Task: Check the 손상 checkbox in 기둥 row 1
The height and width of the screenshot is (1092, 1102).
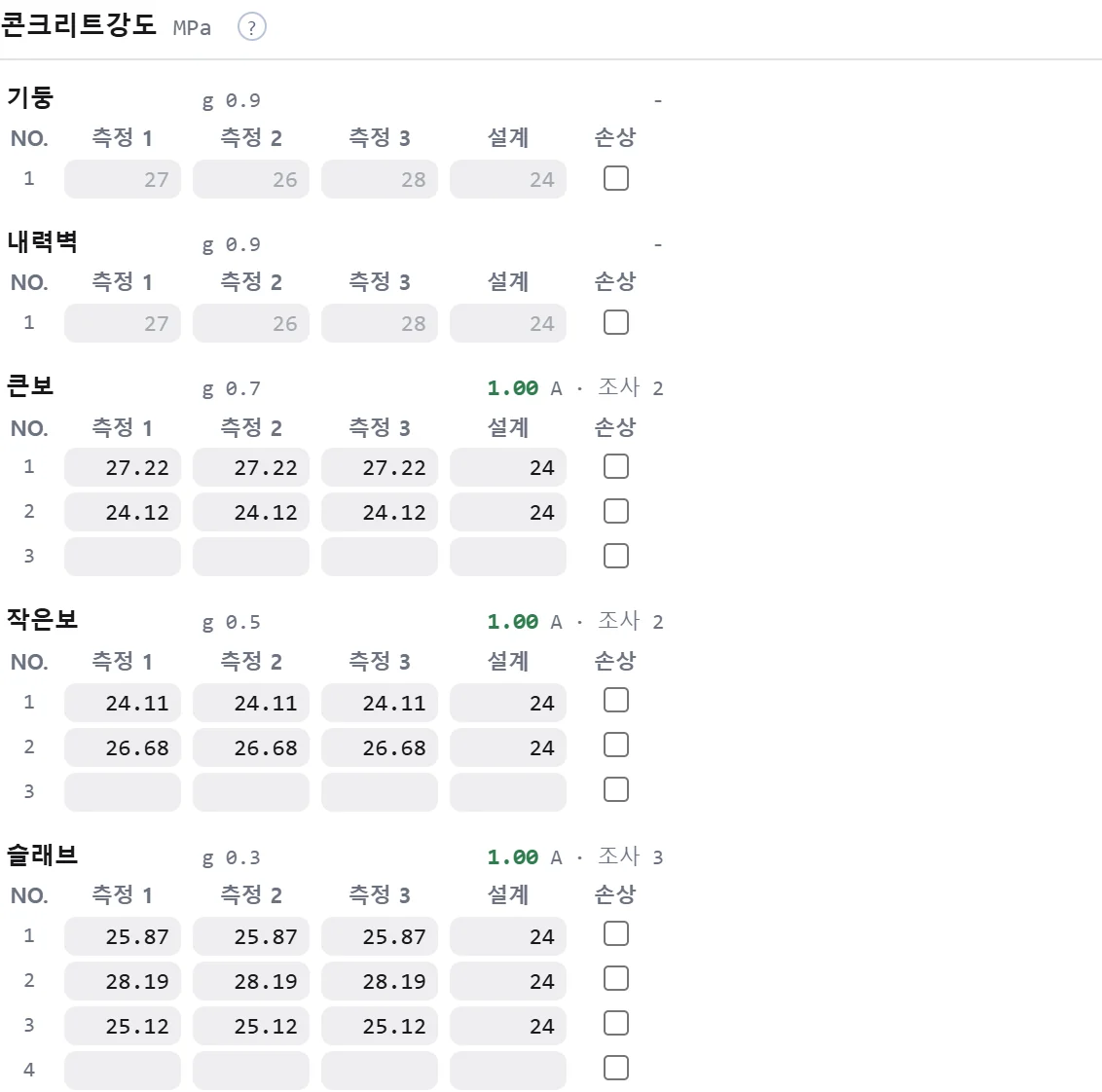Action: [x=616, y=178]
